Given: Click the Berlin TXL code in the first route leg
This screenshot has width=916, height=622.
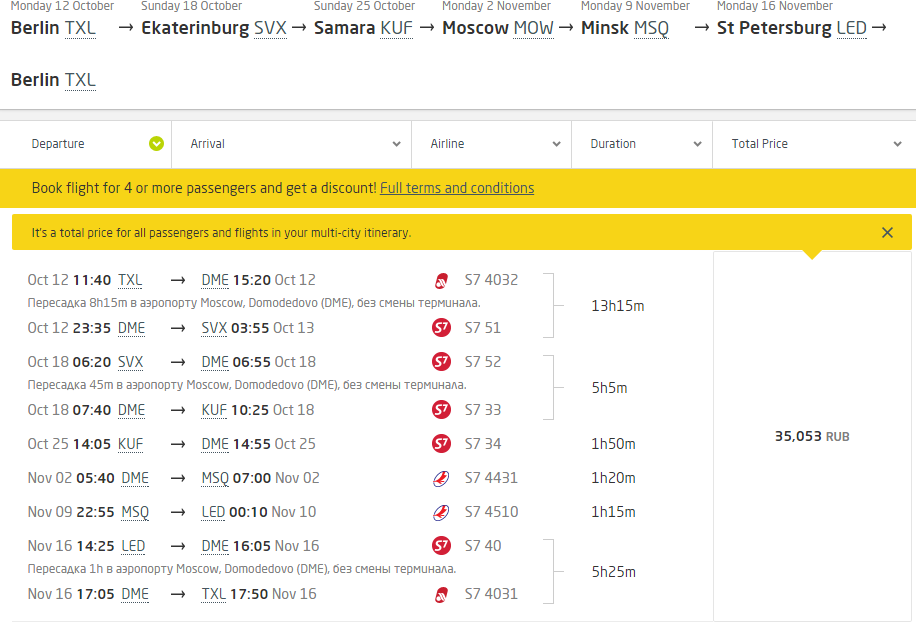Looking at the screenshot, I should pyautogui.click(x=80, y=28).
